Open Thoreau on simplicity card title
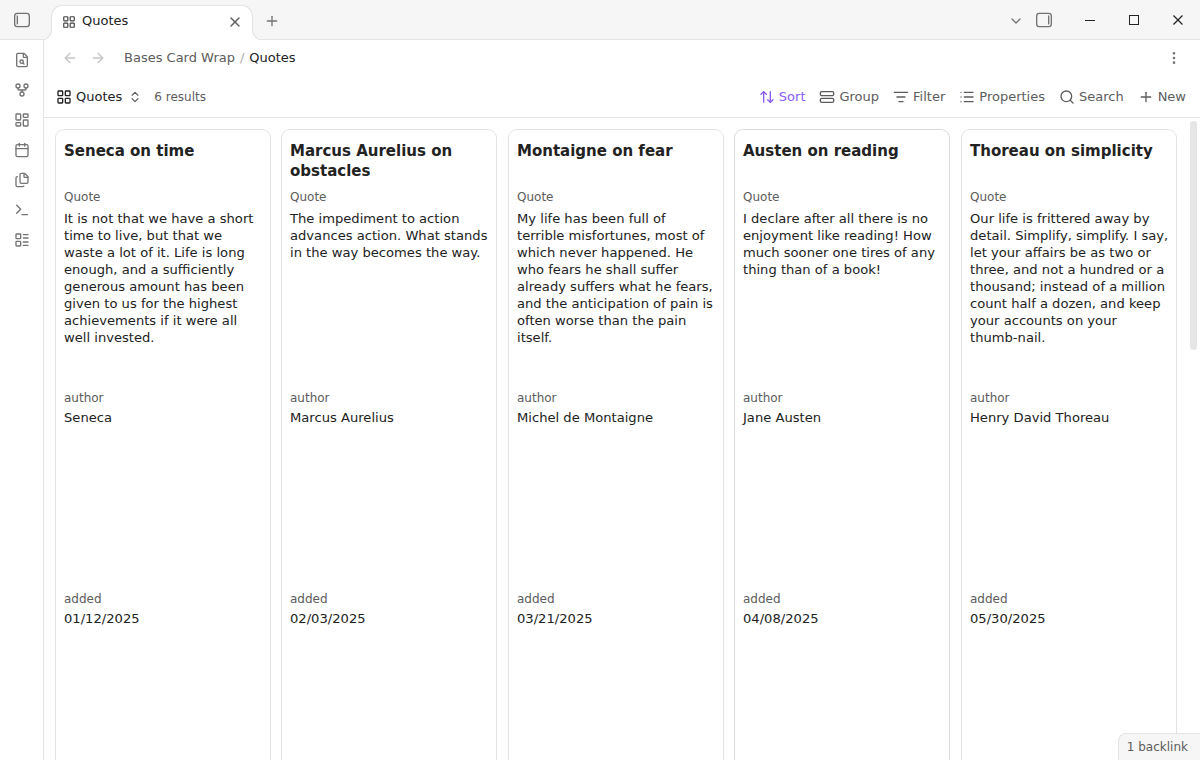 click(x=1061, y=151)
